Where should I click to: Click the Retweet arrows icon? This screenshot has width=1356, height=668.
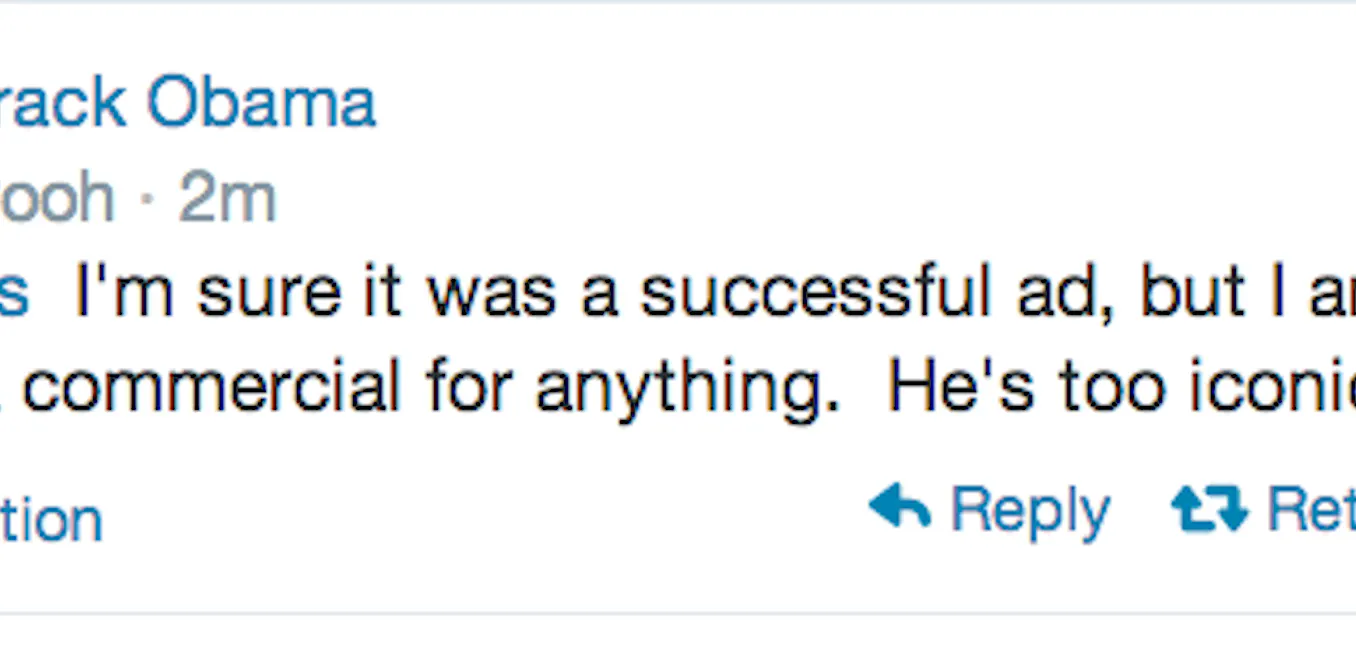1209,508
